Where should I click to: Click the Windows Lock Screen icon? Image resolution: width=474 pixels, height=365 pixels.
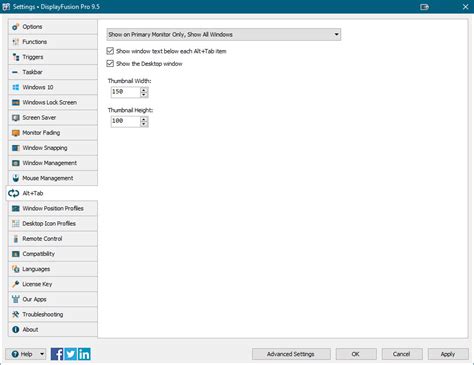pyautogui.click(x=15, y=103)
